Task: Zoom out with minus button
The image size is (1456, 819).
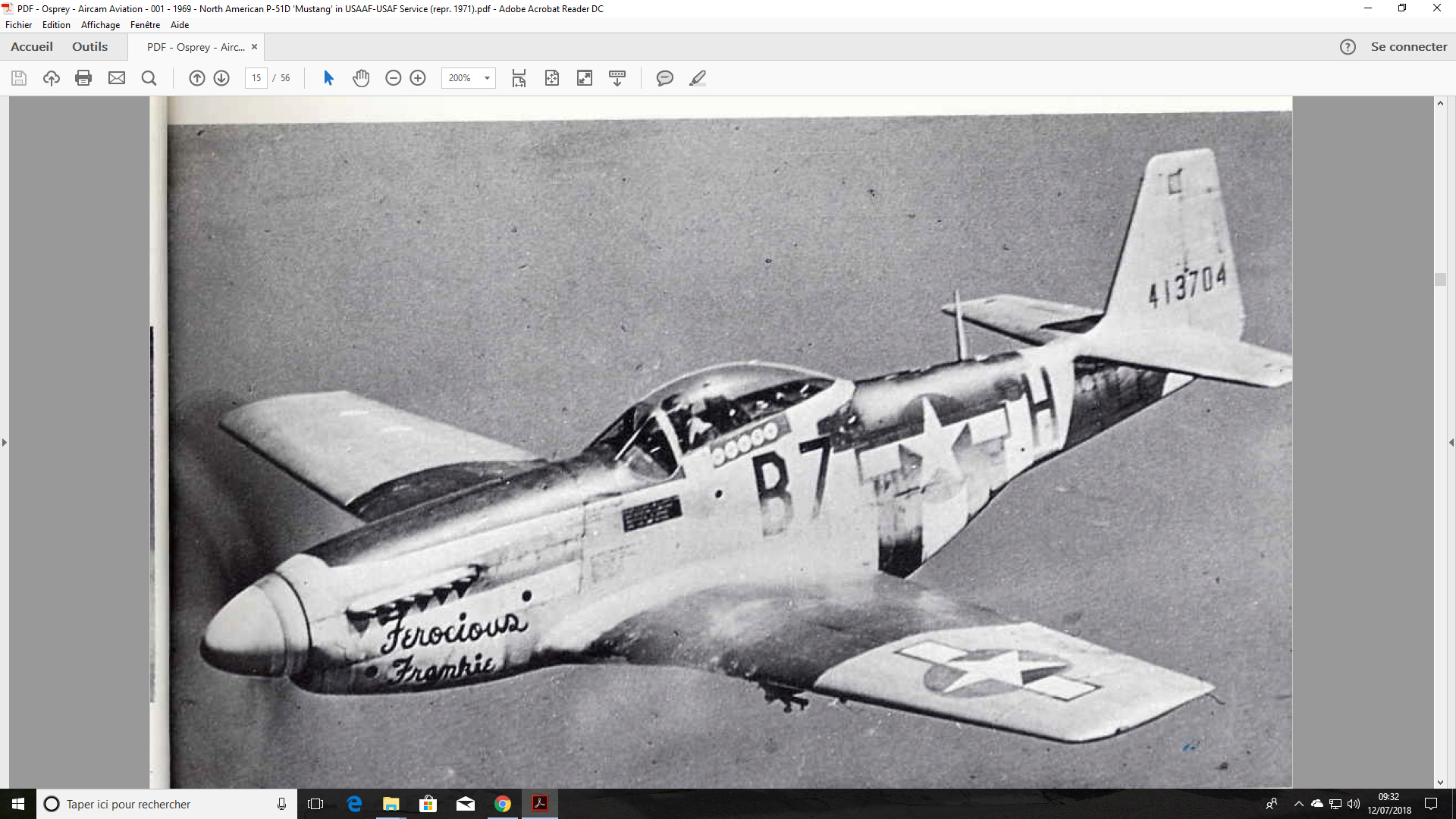Action: (x=393, y=78)
